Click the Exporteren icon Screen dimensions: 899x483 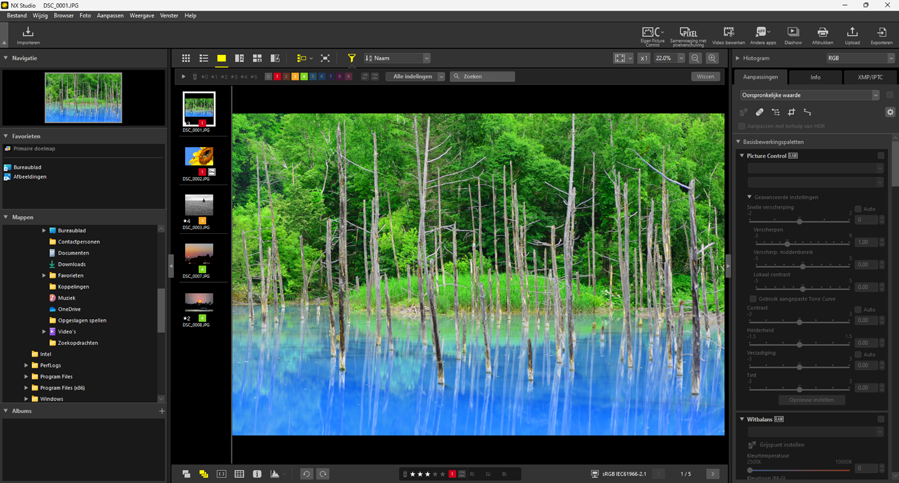pyautogui.click(x=881, y=34)
